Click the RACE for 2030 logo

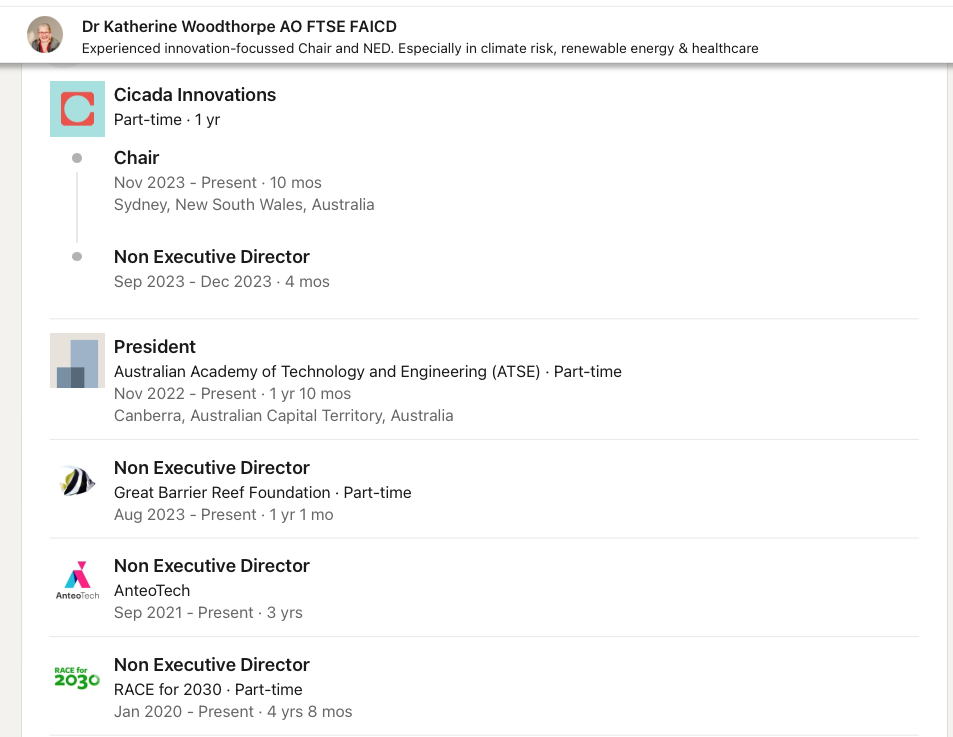click(x=77, y=677)
